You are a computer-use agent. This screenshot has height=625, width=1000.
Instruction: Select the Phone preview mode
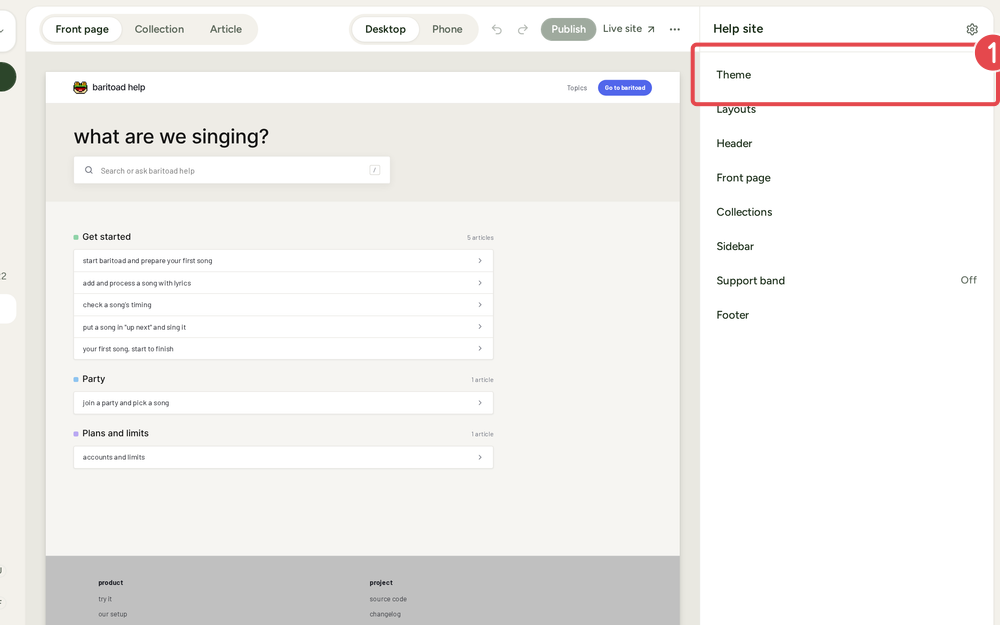tap(447, 29)
